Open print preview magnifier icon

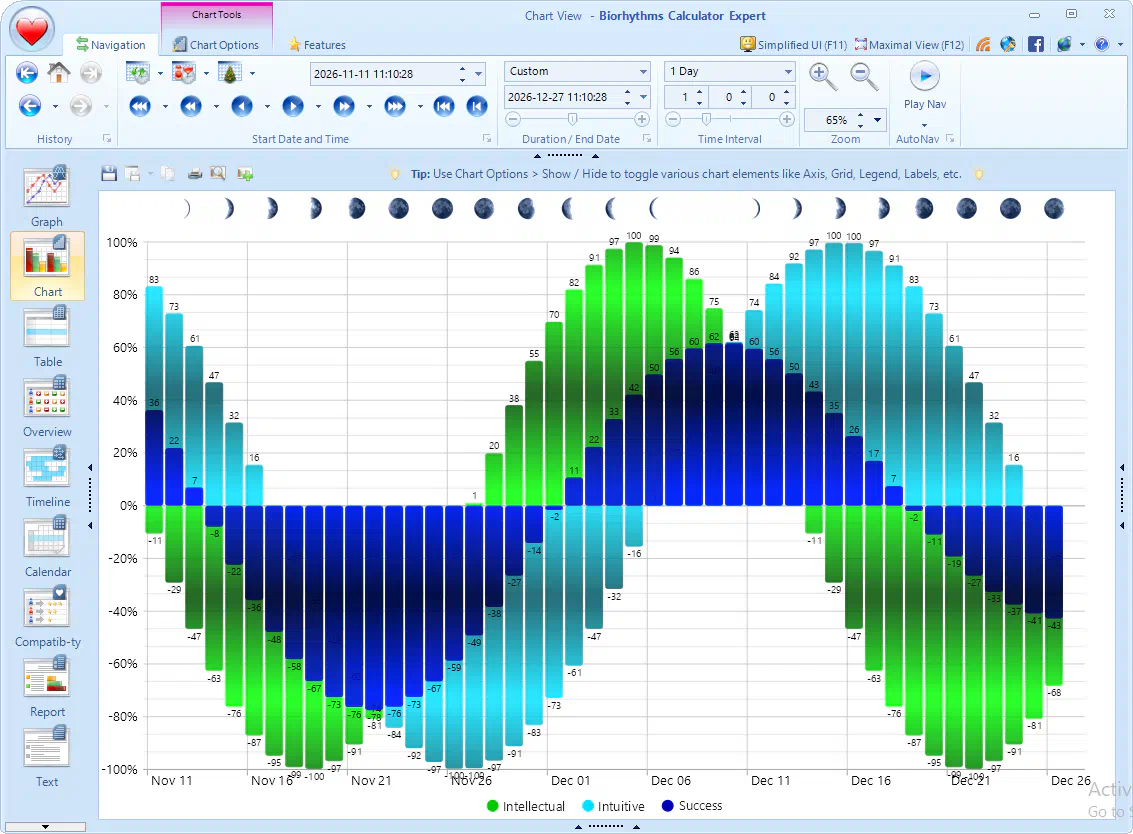(217, 173)
